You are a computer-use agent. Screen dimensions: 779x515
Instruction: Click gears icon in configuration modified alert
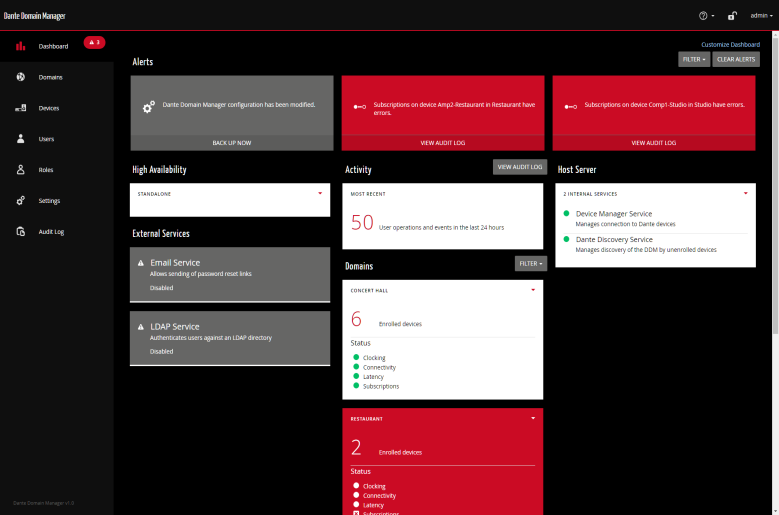pyautogui.click(x=149, y=107)
